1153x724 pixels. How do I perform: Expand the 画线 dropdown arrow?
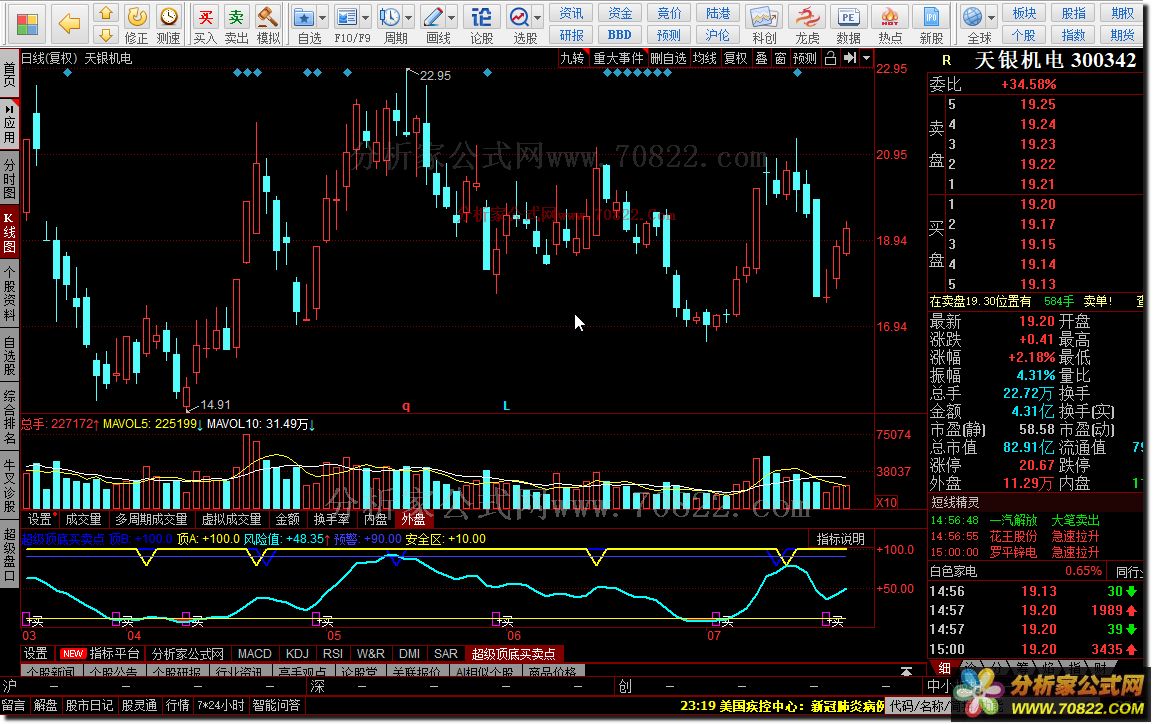click(x=451, y=17)
